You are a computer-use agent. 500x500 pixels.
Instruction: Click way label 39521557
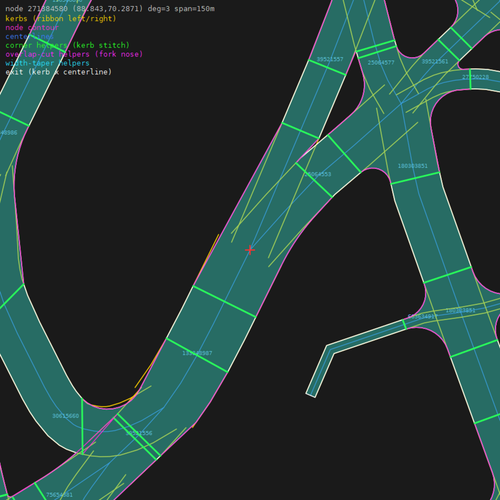click(330, 59)
